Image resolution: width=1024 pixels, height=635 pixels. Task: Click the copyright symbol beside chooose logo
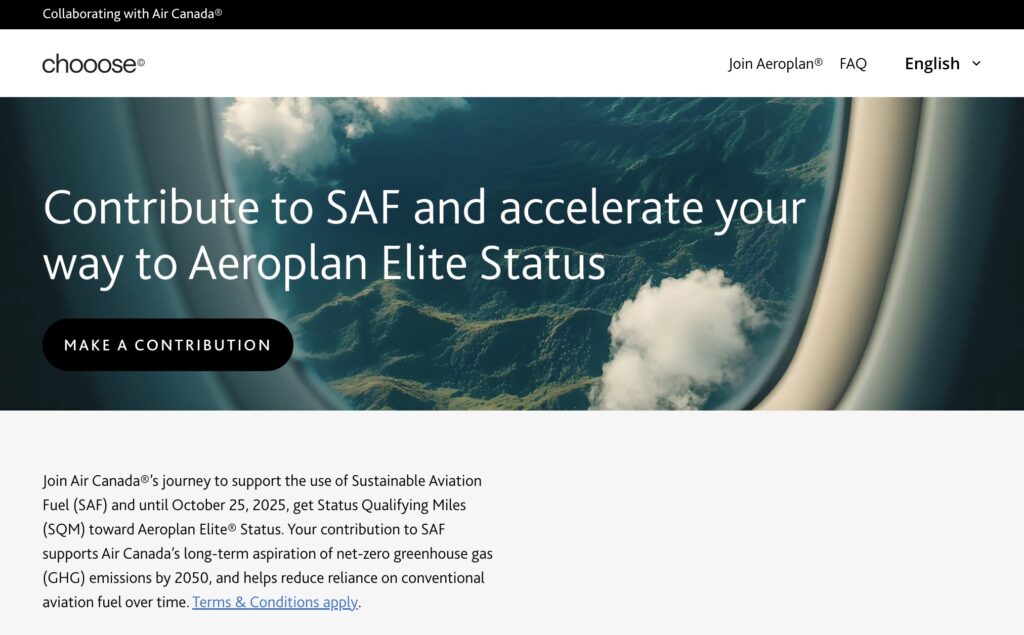tap(141, 62)
